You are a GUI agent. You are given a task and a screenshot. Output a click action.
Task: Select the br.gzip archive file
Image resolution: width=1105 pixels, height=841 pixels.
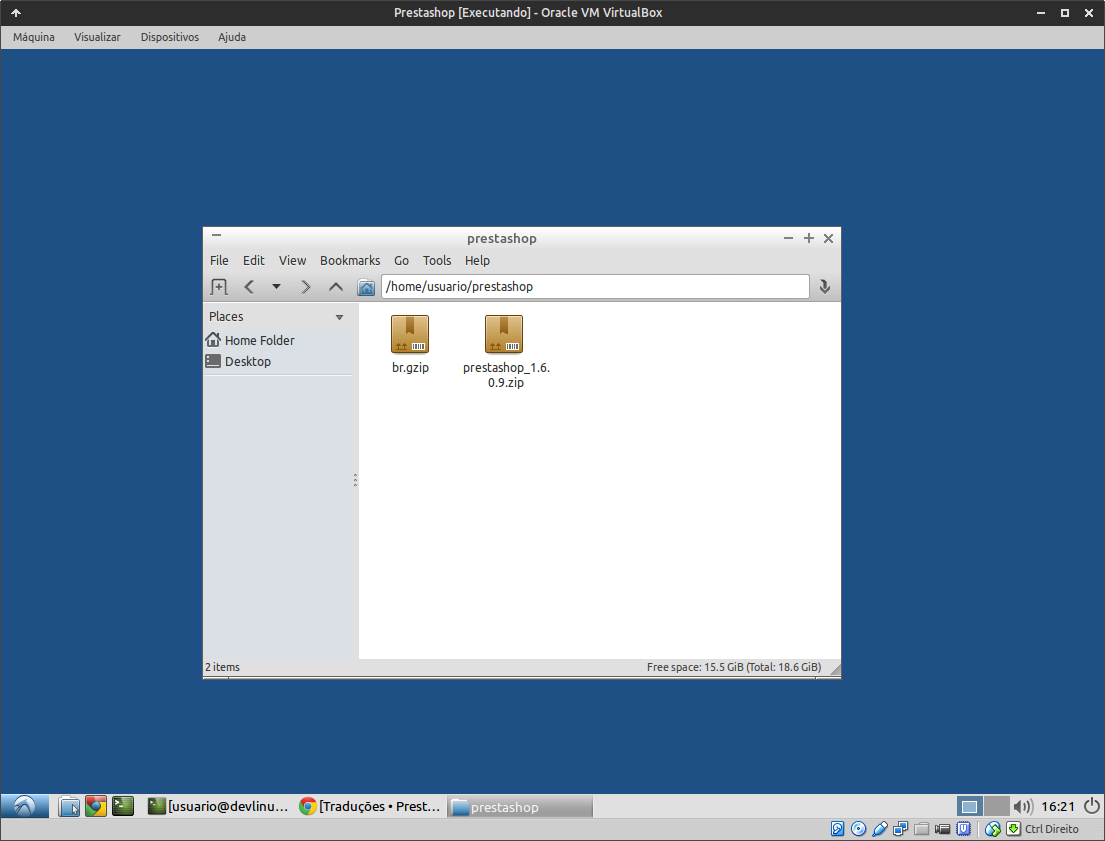pyautogui.click(x=410, y=344)
